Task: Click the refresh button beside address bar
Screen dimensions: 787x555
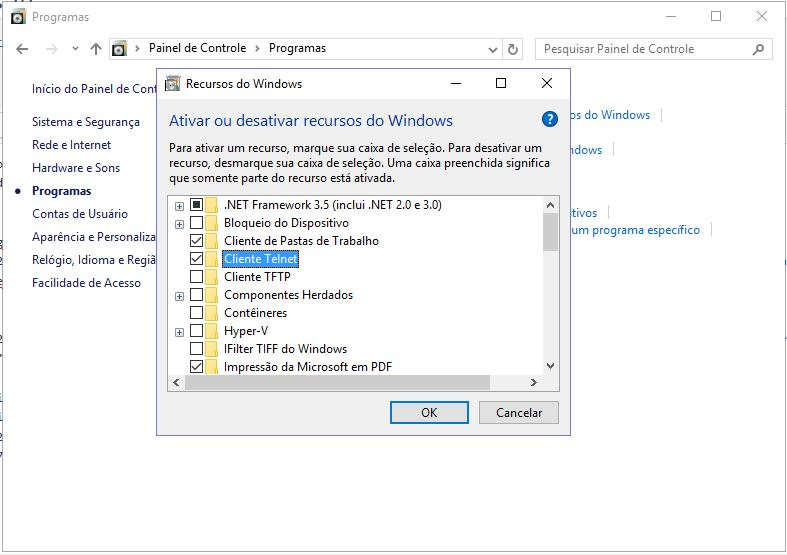Action: coord(513,48)
